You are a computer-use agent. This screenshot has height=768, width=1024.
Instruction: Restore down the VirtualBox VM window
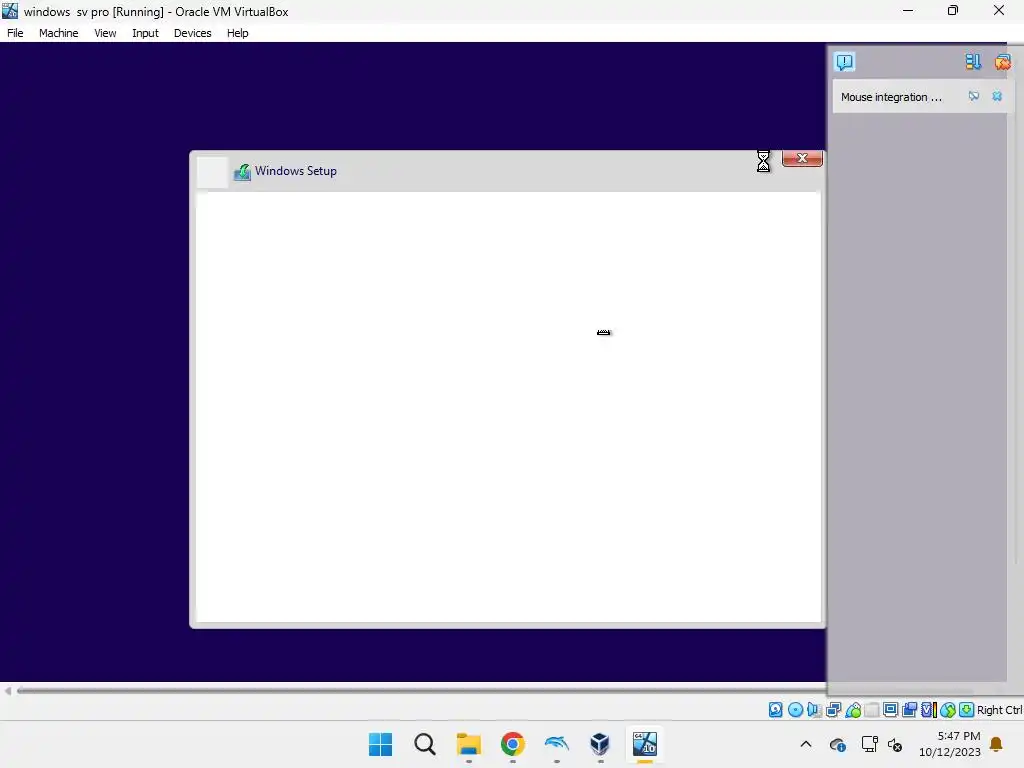[953, 10]
